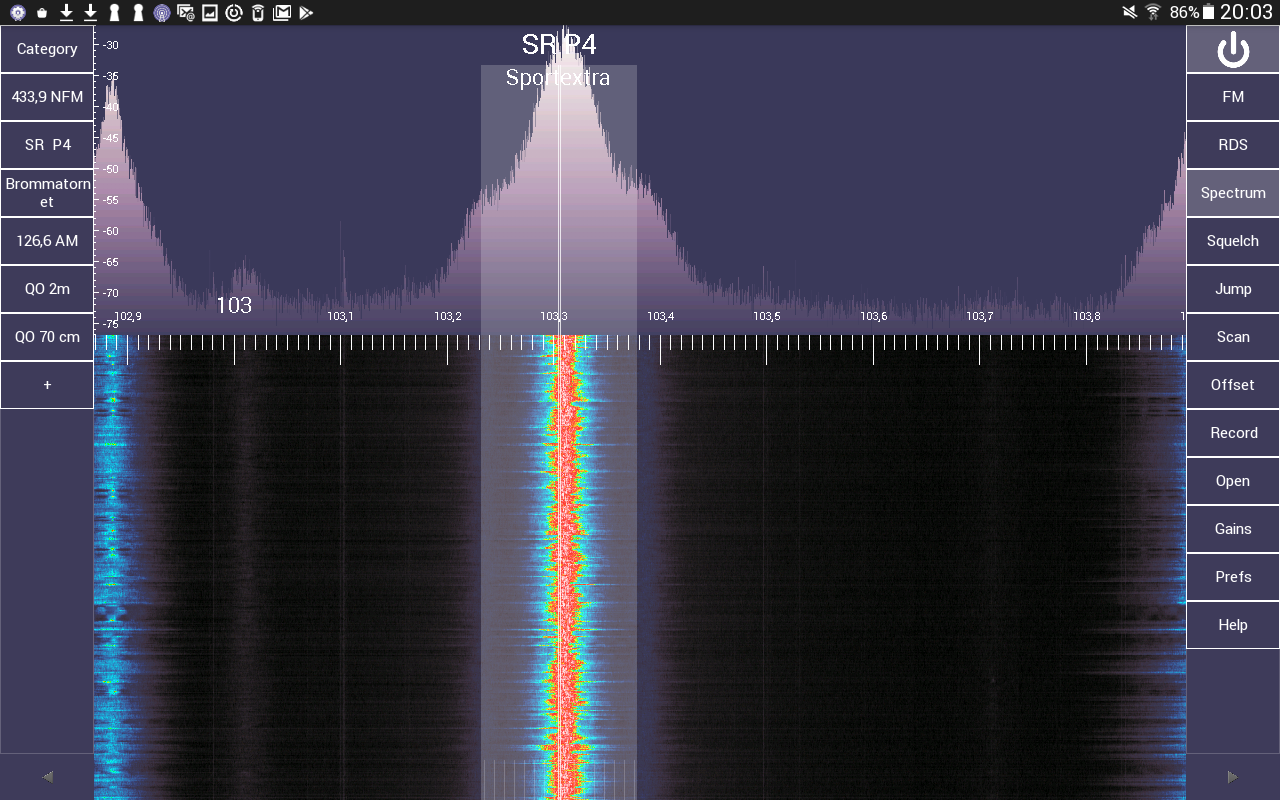1280x800 pixels.
Task: Tap the muted sound status icon
Action: pos(1129,12)
